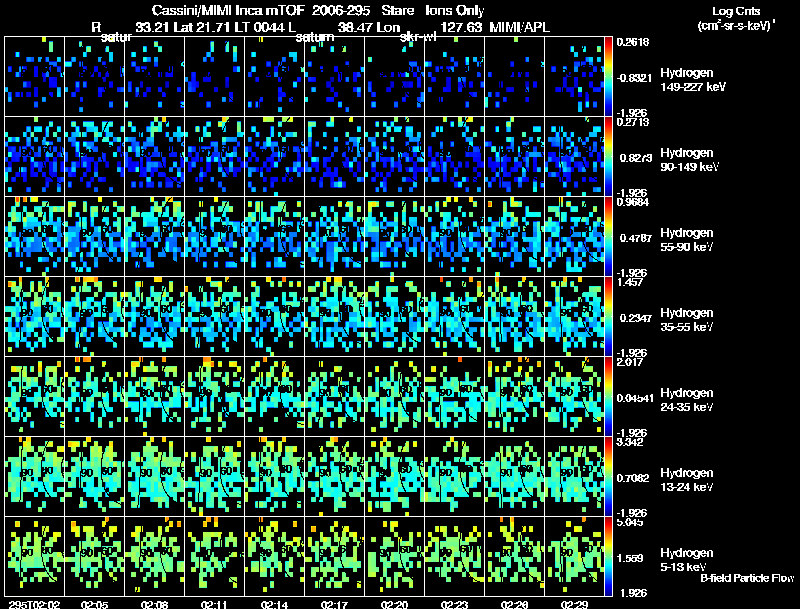The image size is (800, 609).
Task: Select the '02:05' time label
Action: tap(94, 605)
